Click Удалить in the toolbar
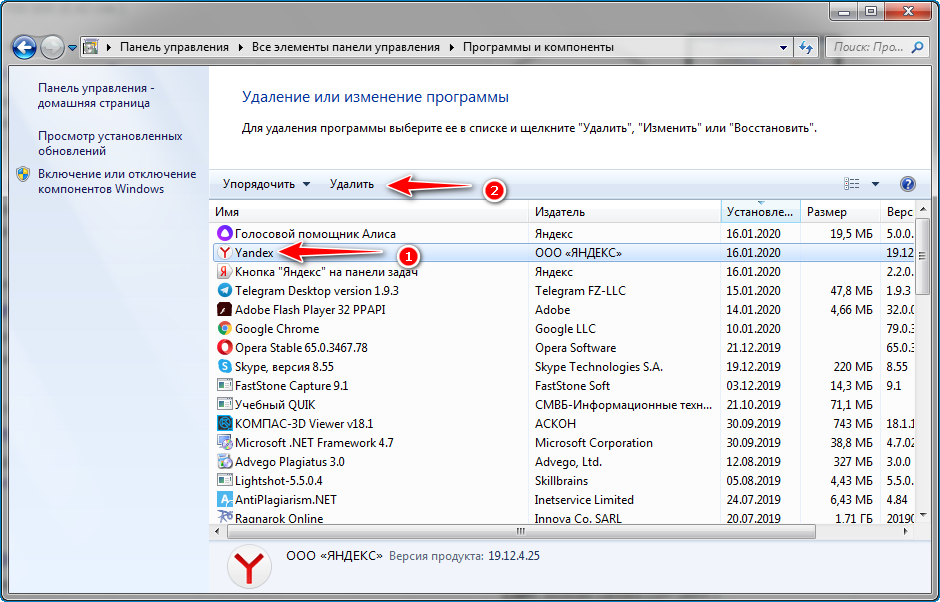 coord(352,184)
